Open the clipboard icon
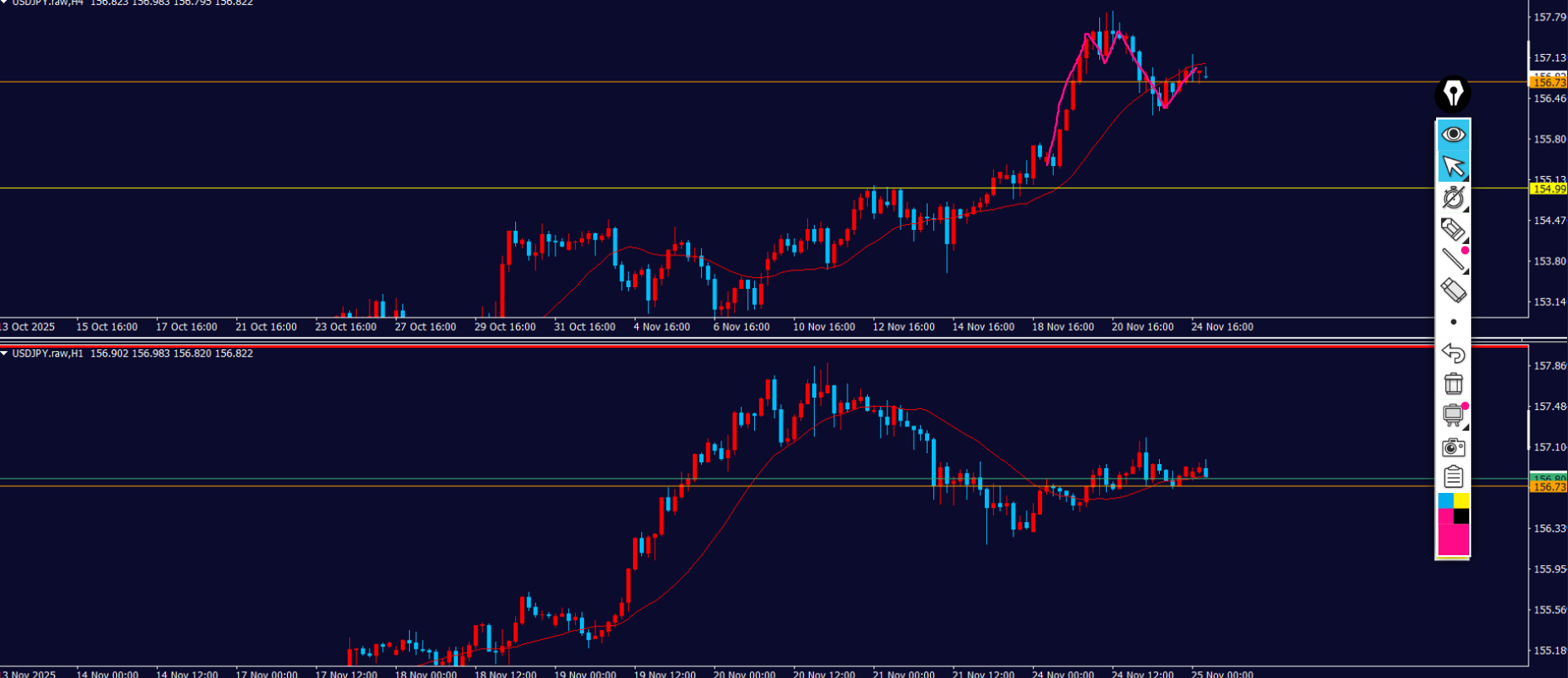Image resolution: width=1568 pixels, height=678 pixels. coord(1453,477)
